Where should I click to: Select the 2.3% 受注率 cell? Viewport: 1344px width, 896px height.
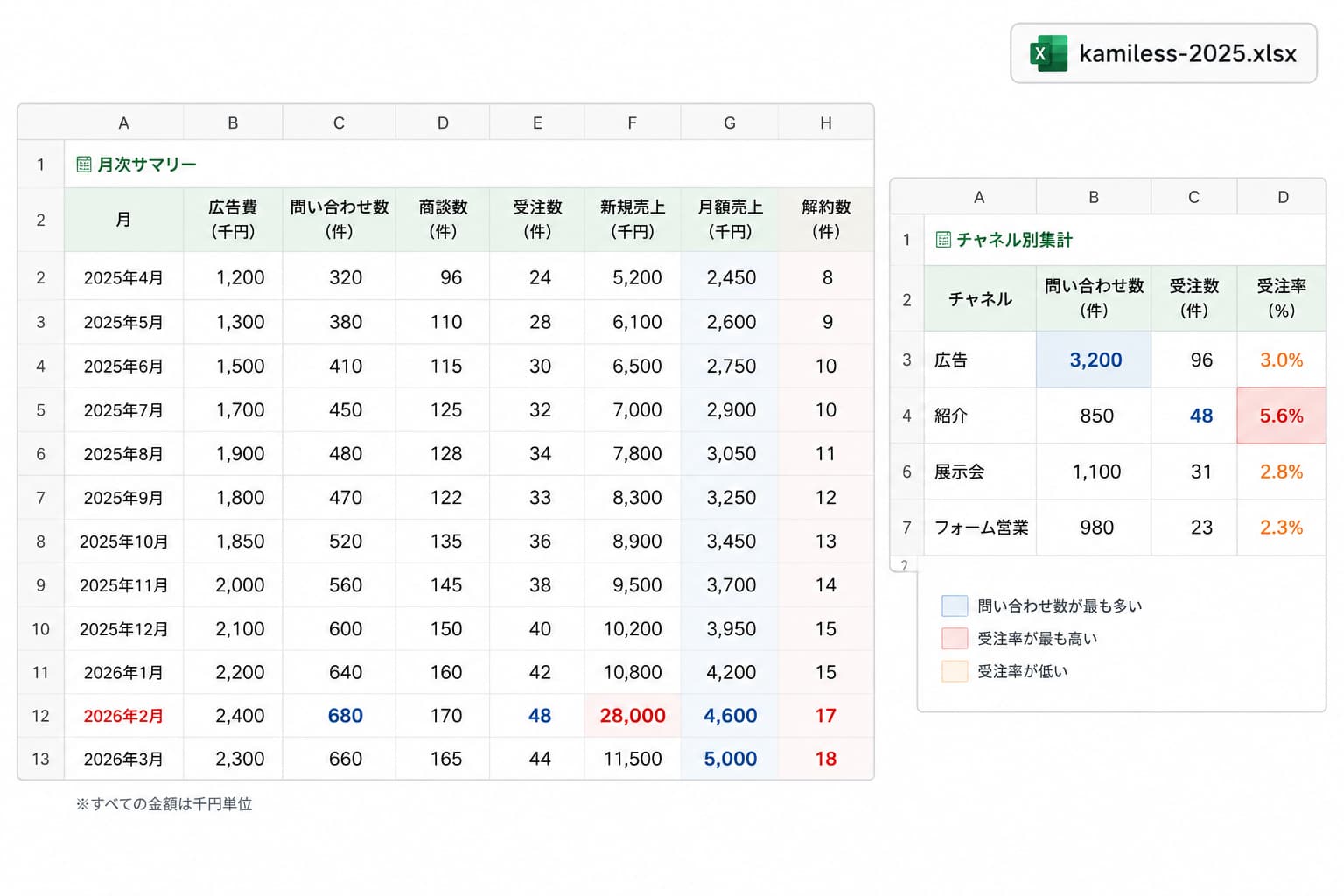[1282, 528]
